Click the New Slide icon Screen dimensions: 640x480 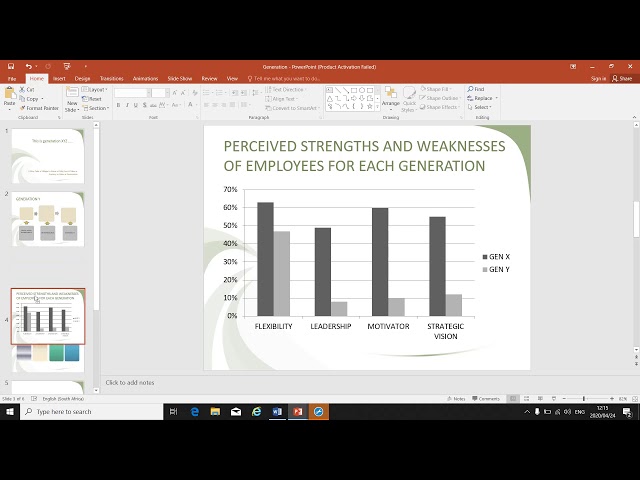(72, 93)
